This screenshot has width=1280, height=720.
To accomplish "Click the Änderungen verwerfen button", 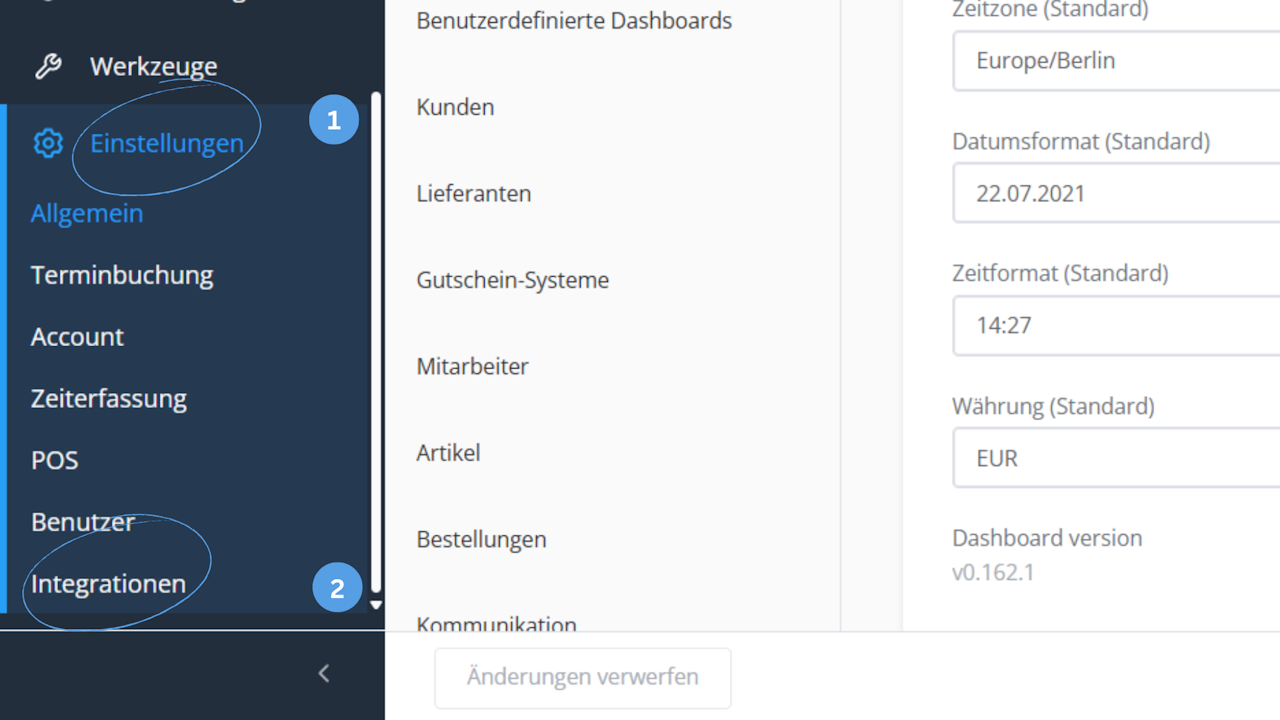I will [582, 677].
